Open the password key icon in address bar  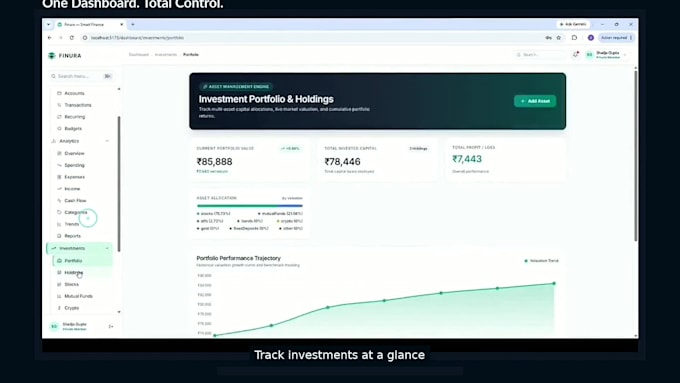pos(549,38)
